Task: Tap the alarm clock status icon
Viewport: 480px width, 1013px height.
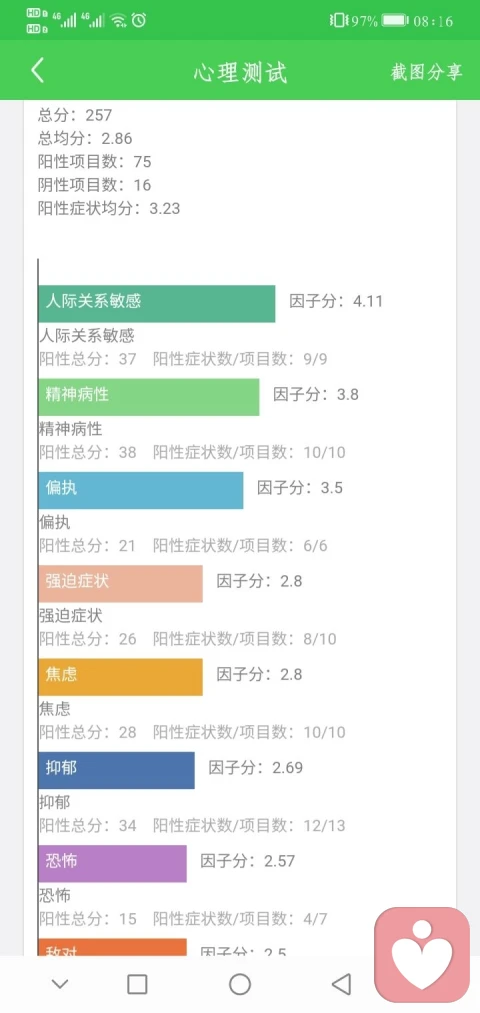Action: click(x=139, y=20)
